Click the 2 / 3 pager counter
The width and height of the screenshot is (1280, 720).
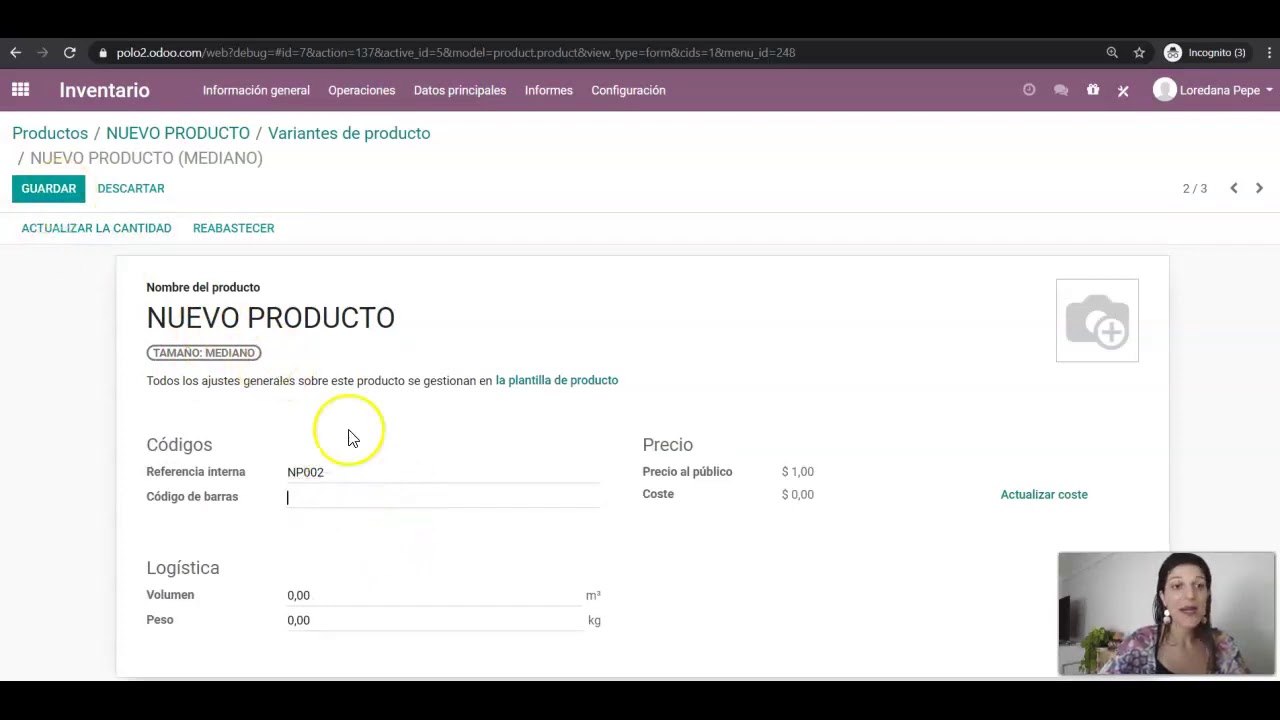click(x=1195, y=188)
